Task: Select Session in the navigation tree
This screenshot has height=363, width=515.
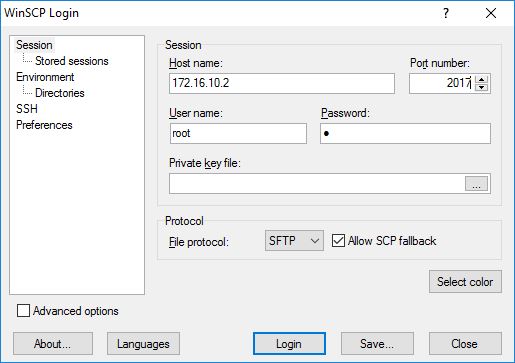Action: point(34,45)
